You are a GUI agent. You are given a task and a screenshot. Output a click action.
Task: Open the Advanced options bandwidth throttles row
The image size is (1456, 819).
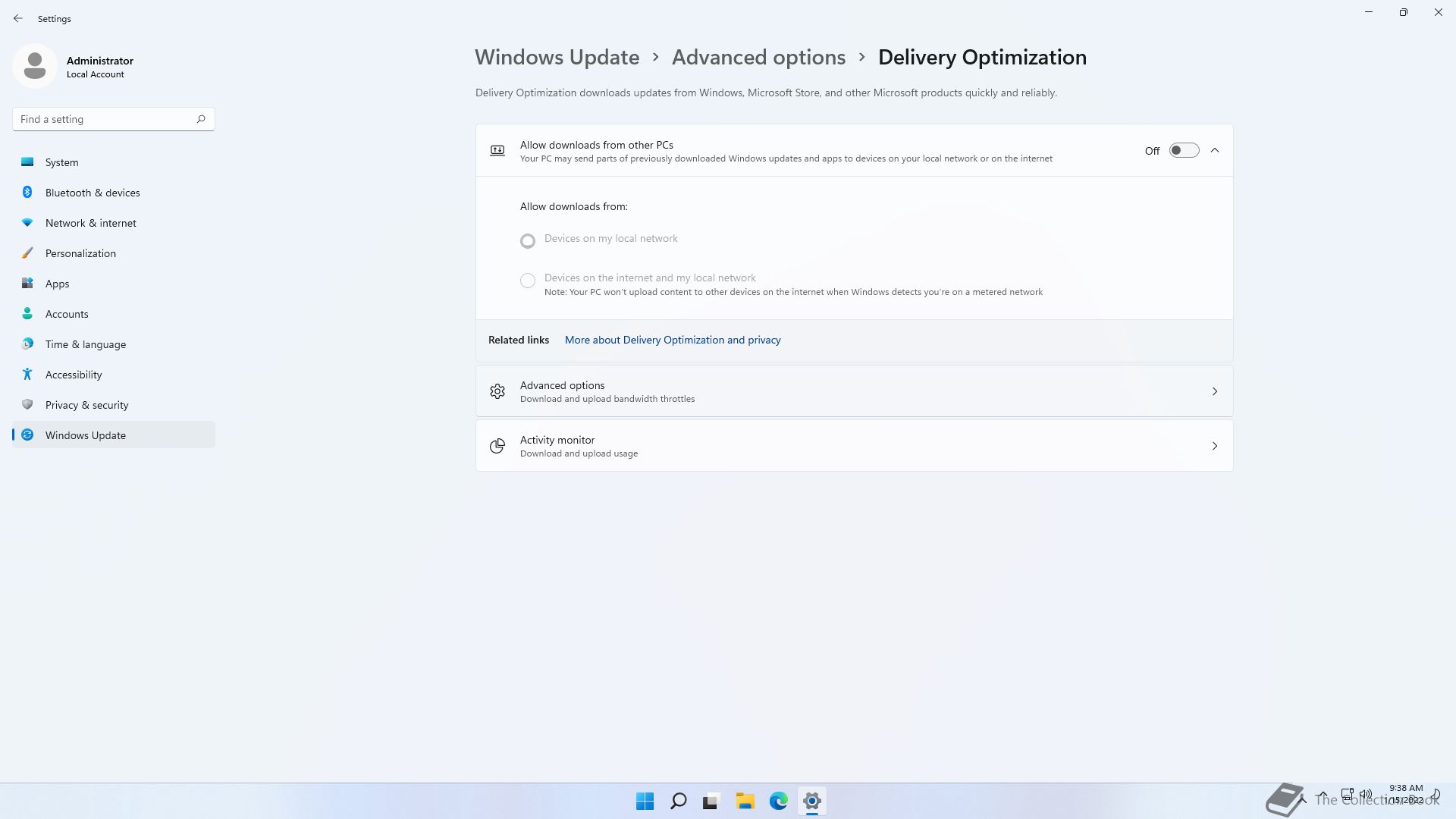coord(854,391)
